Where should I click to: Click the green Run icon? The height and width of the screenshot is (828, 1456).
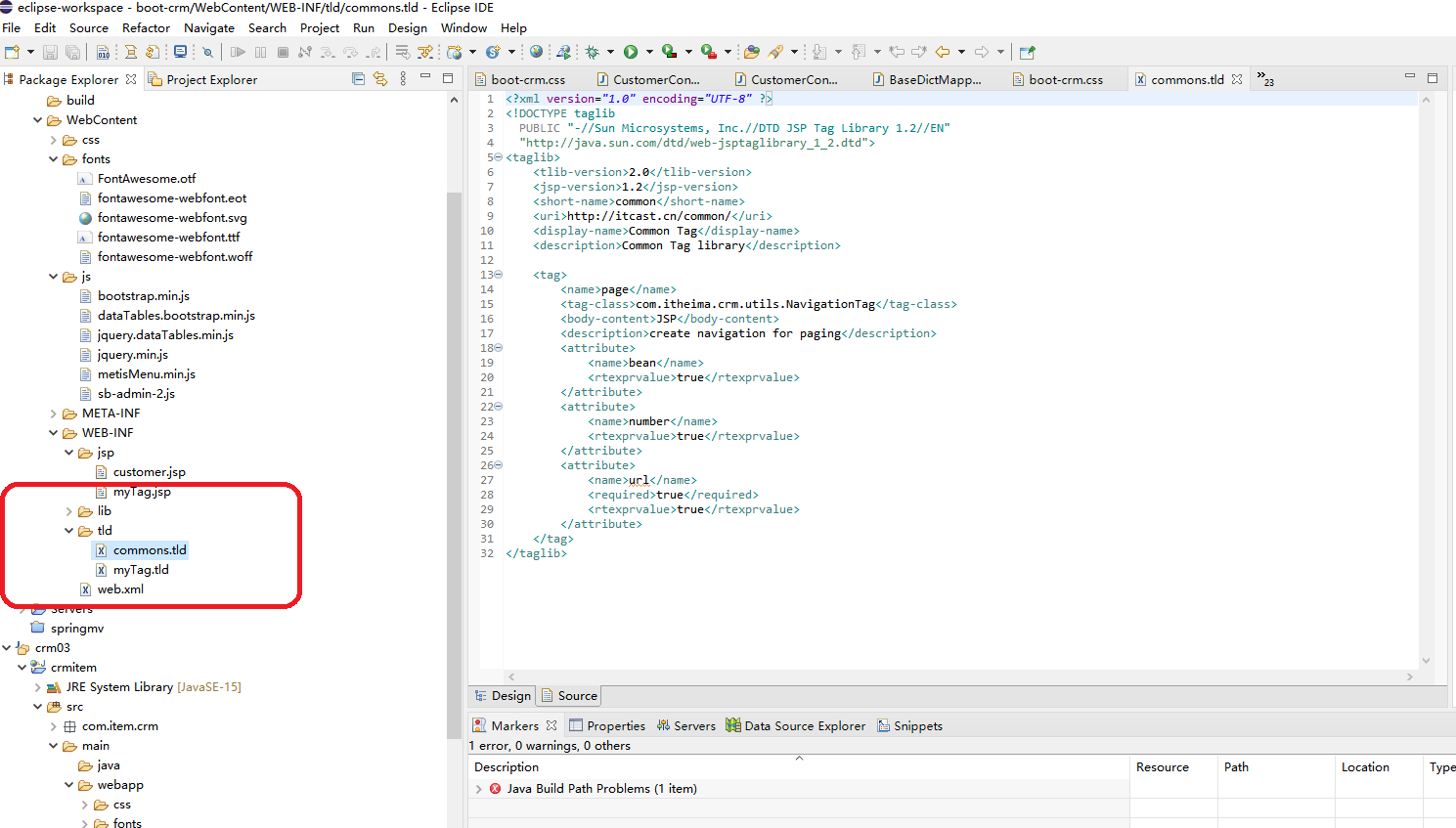631,52
